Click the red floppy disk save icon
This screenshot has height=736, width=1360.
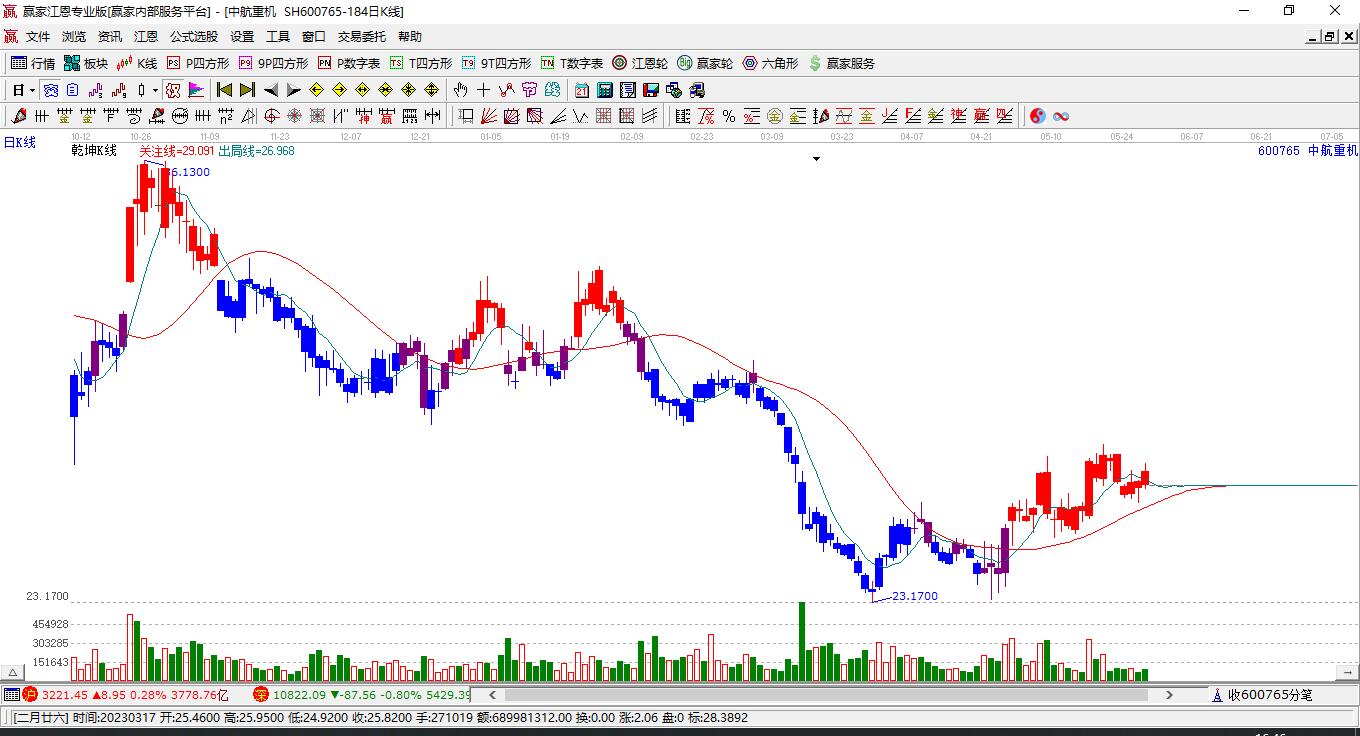click(x=650, y=90)
